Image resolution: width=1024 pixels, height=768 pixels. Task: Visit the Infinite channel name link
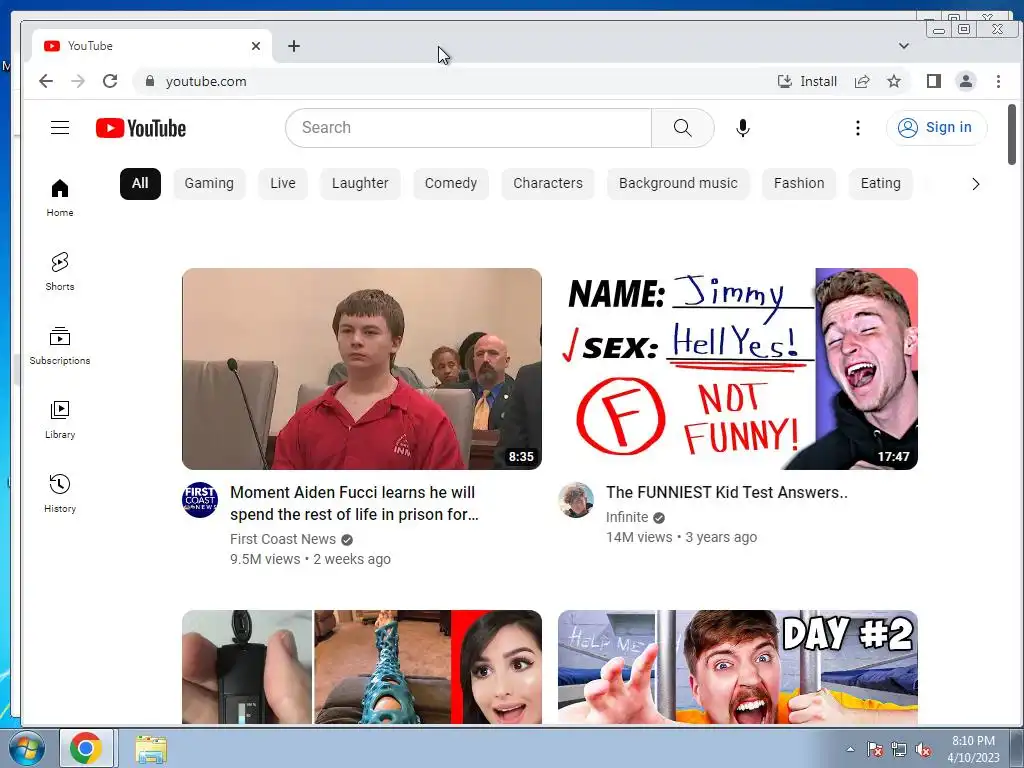tap(627, 517)
